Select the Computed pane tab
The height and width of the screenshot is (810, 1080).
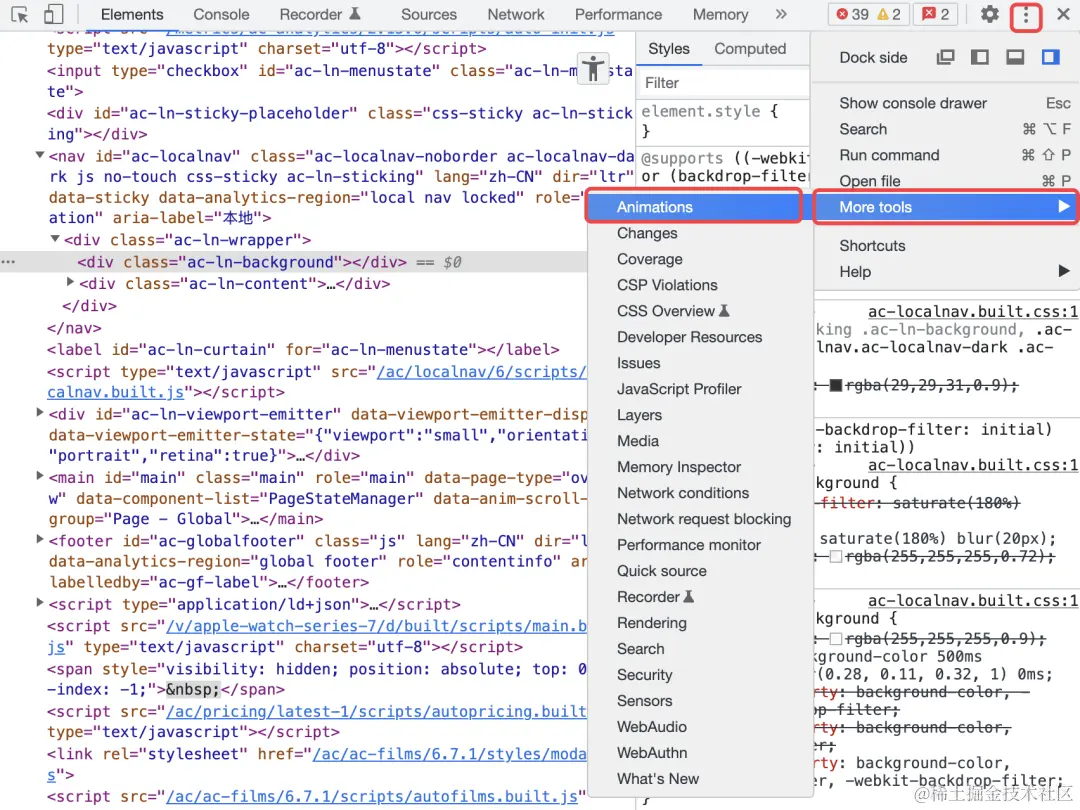pos(750,49)
